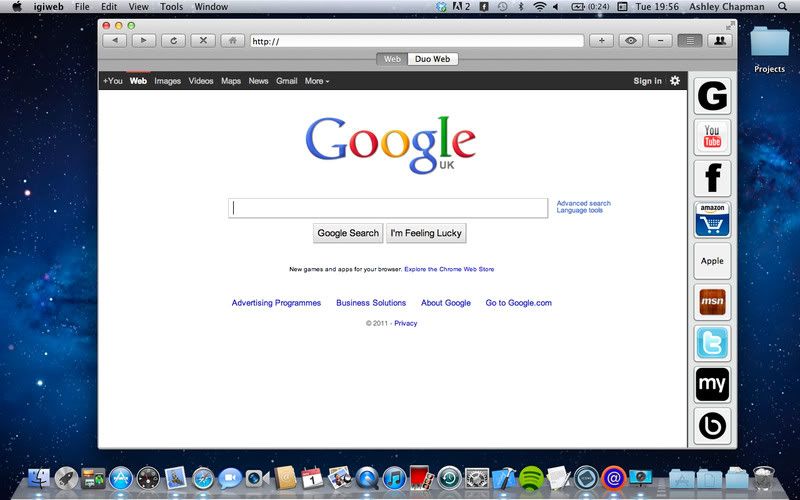Open the home page with the house button

click(x=233, y=41)
